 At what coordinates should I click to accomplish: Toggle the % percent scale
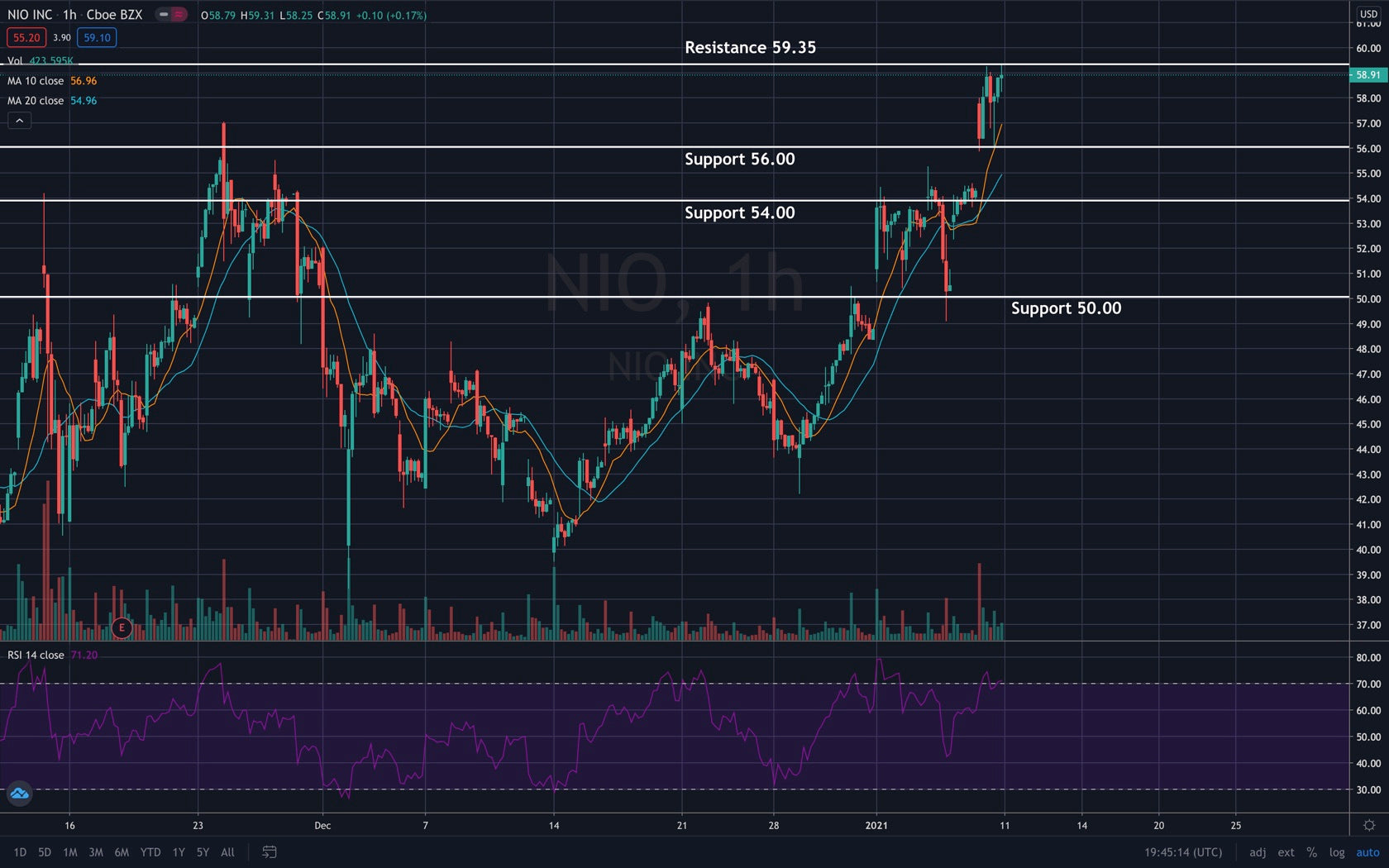click(x=1311, y=852)
